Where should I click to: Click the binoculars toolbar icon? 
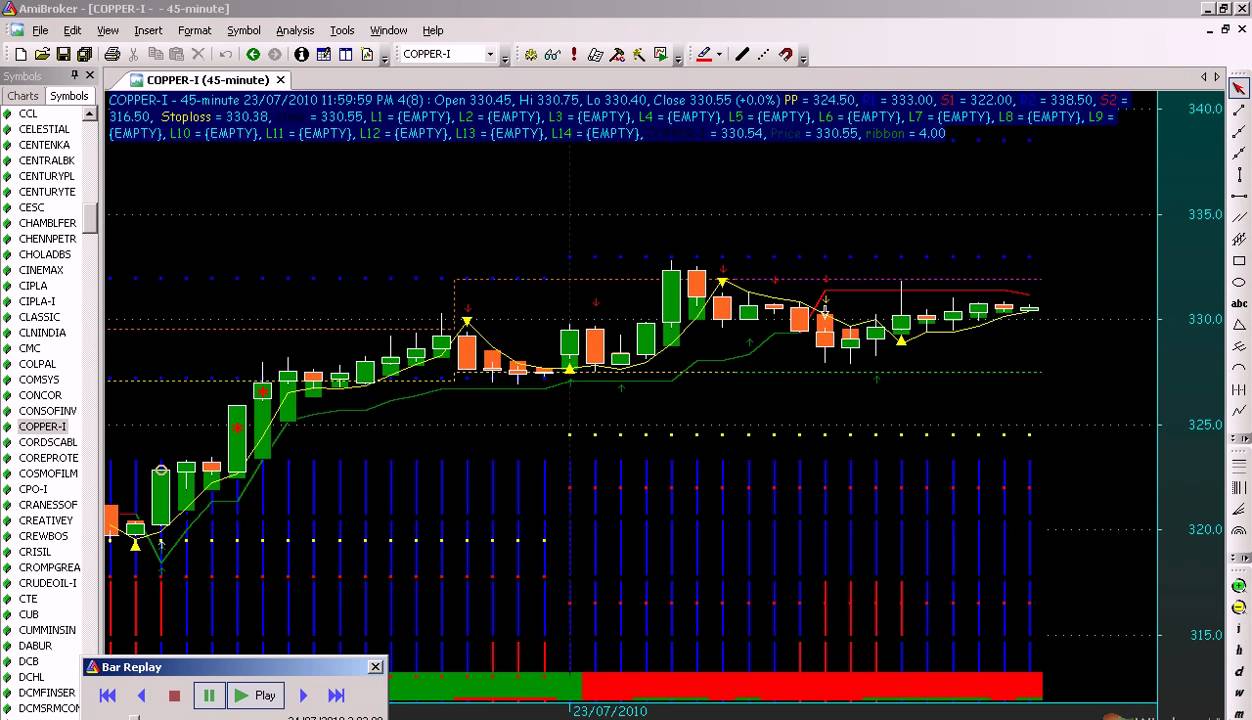coord(553,54)
